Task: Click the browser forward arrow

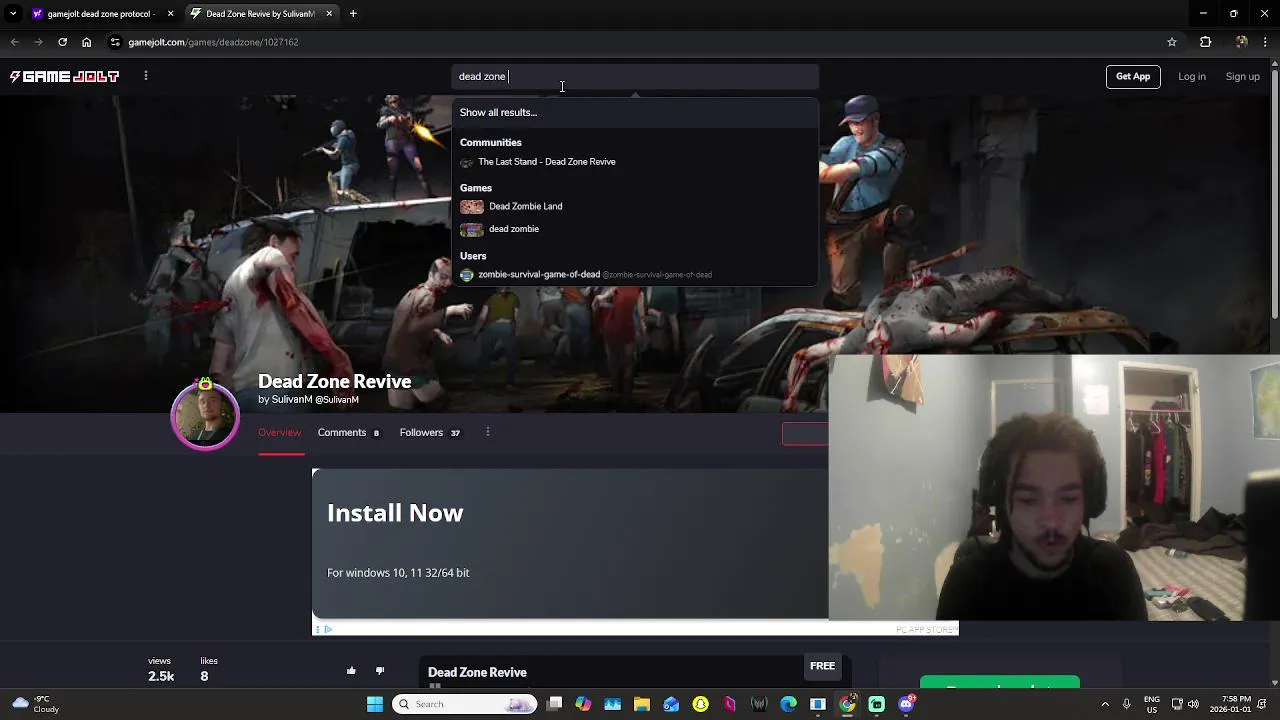Action: [38, 42]
